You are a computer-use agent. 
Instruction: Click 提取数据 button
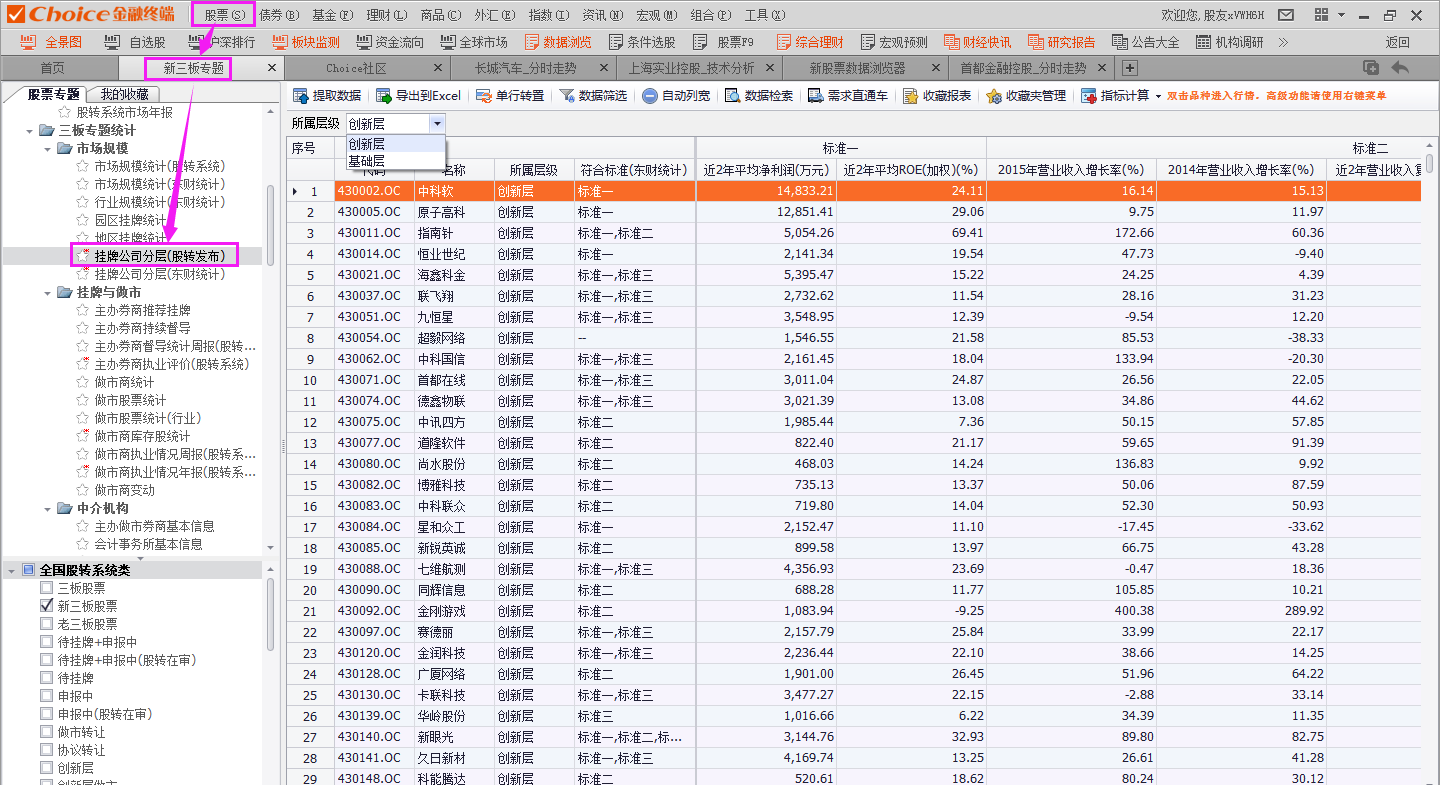(326, 96)
